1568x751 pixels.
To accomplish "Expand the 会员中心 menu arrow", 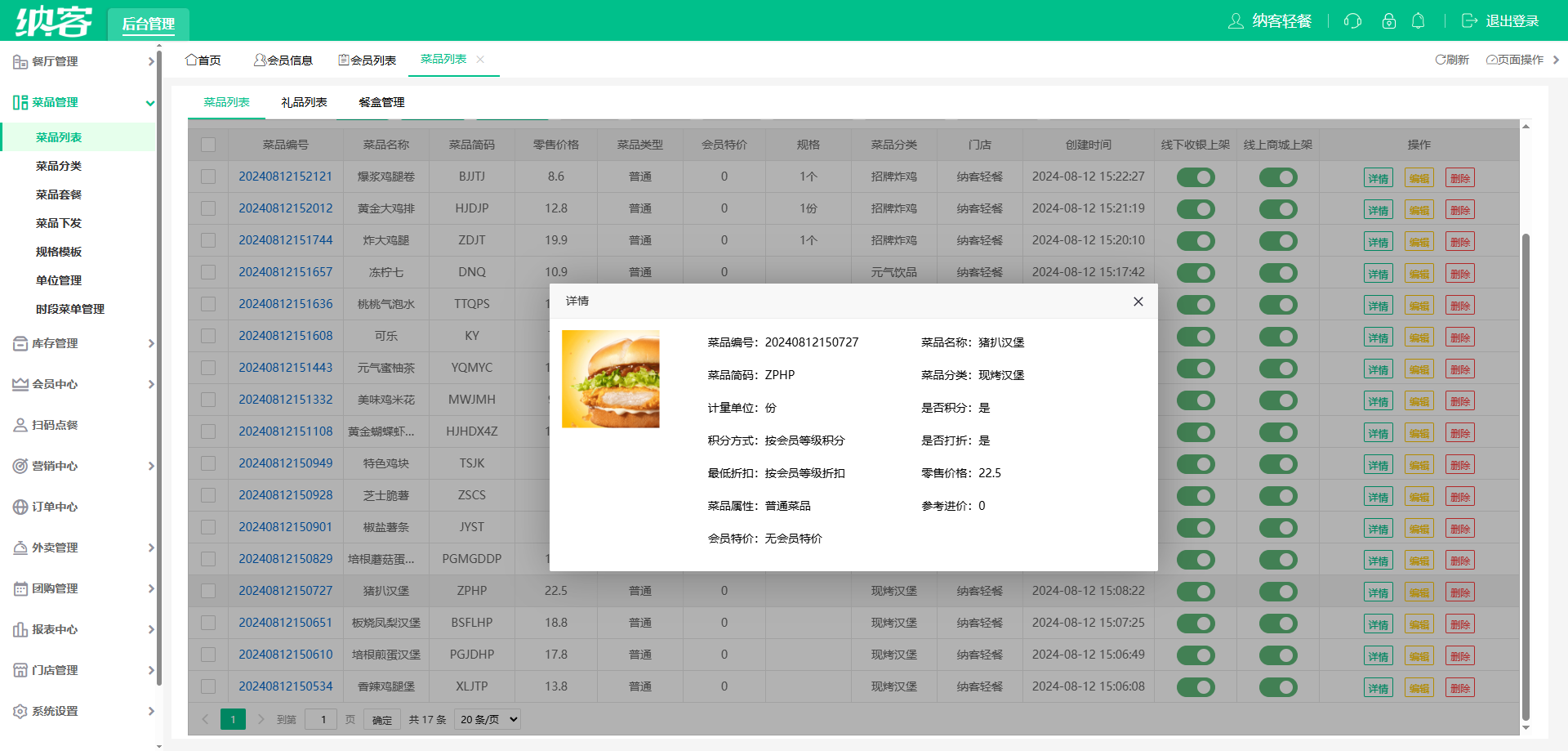I will click(x=150, y=384).
